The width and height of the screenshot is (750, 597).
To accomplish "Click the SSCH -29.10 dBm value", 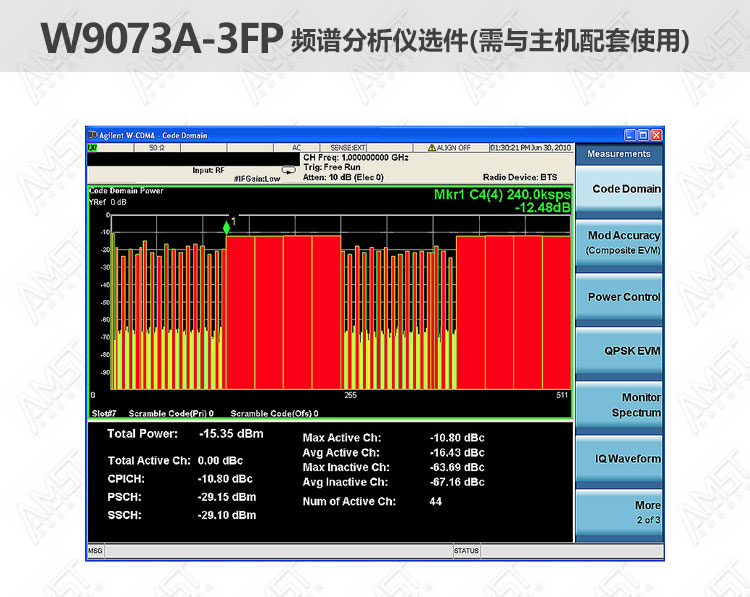I will [227, 515].
